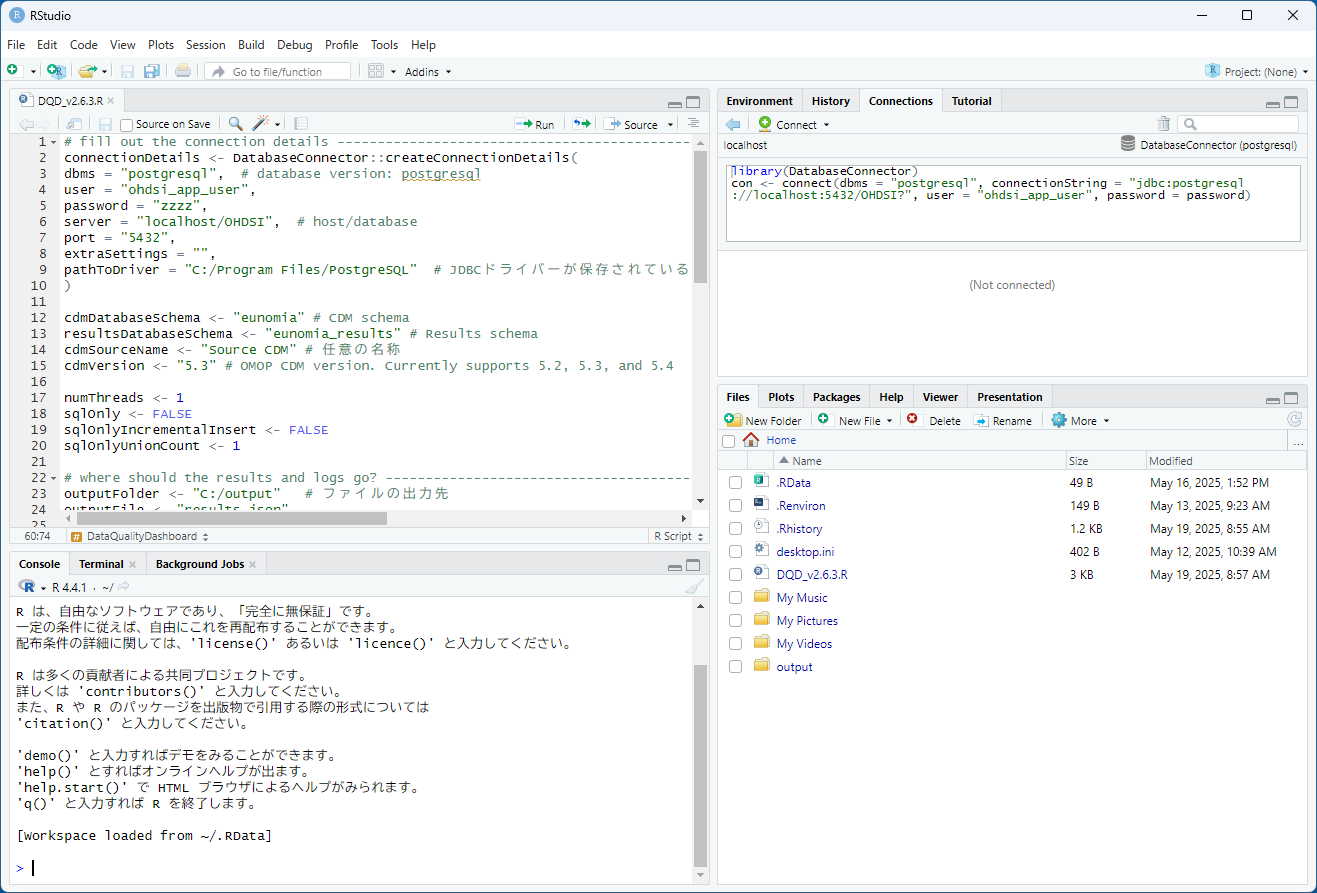Click the Code tools magic wand icon
The width and height of the screenshot is (1317, 893).
coord(261,124)
